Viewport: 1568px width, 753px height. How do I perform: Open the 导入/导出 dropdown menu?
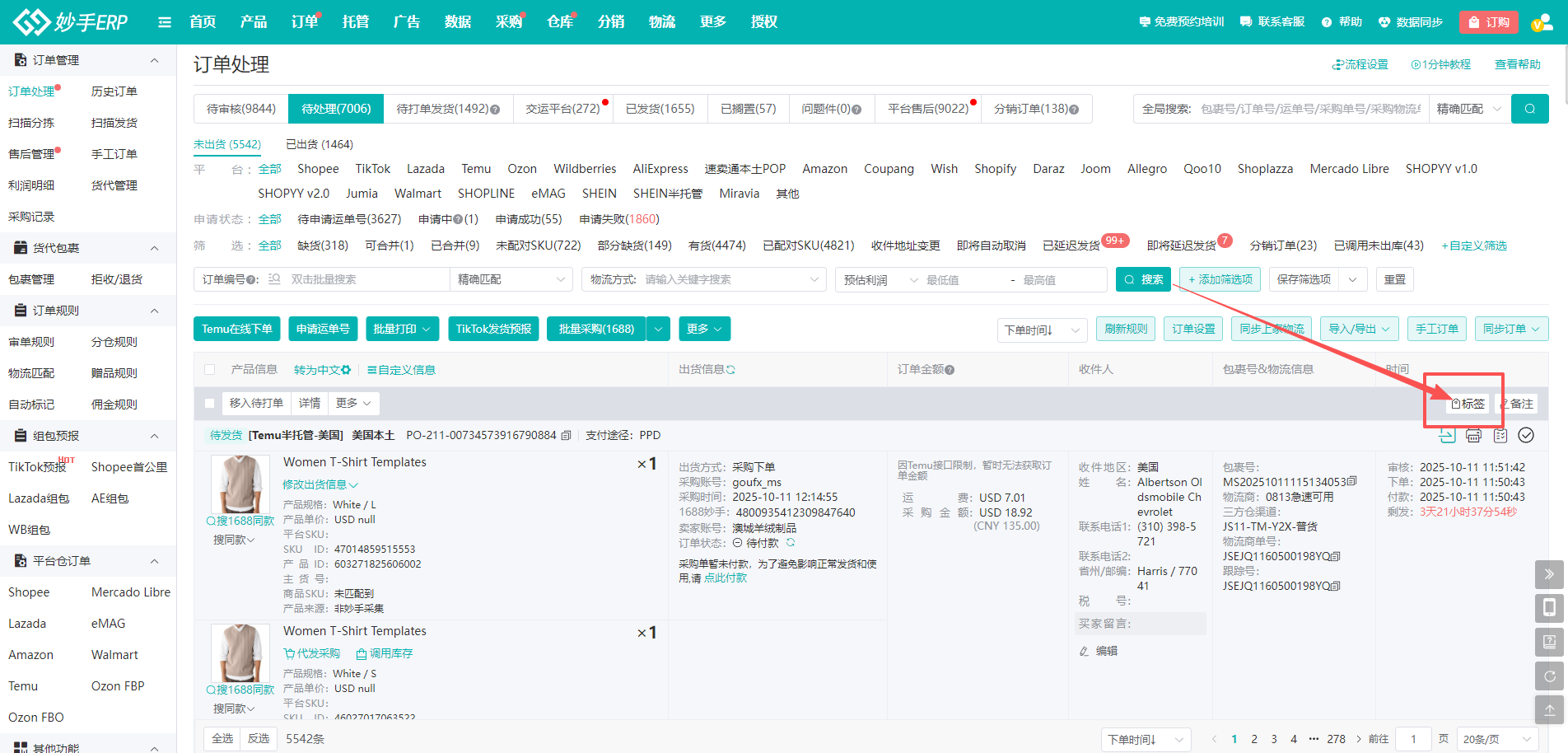point(1359,329)
